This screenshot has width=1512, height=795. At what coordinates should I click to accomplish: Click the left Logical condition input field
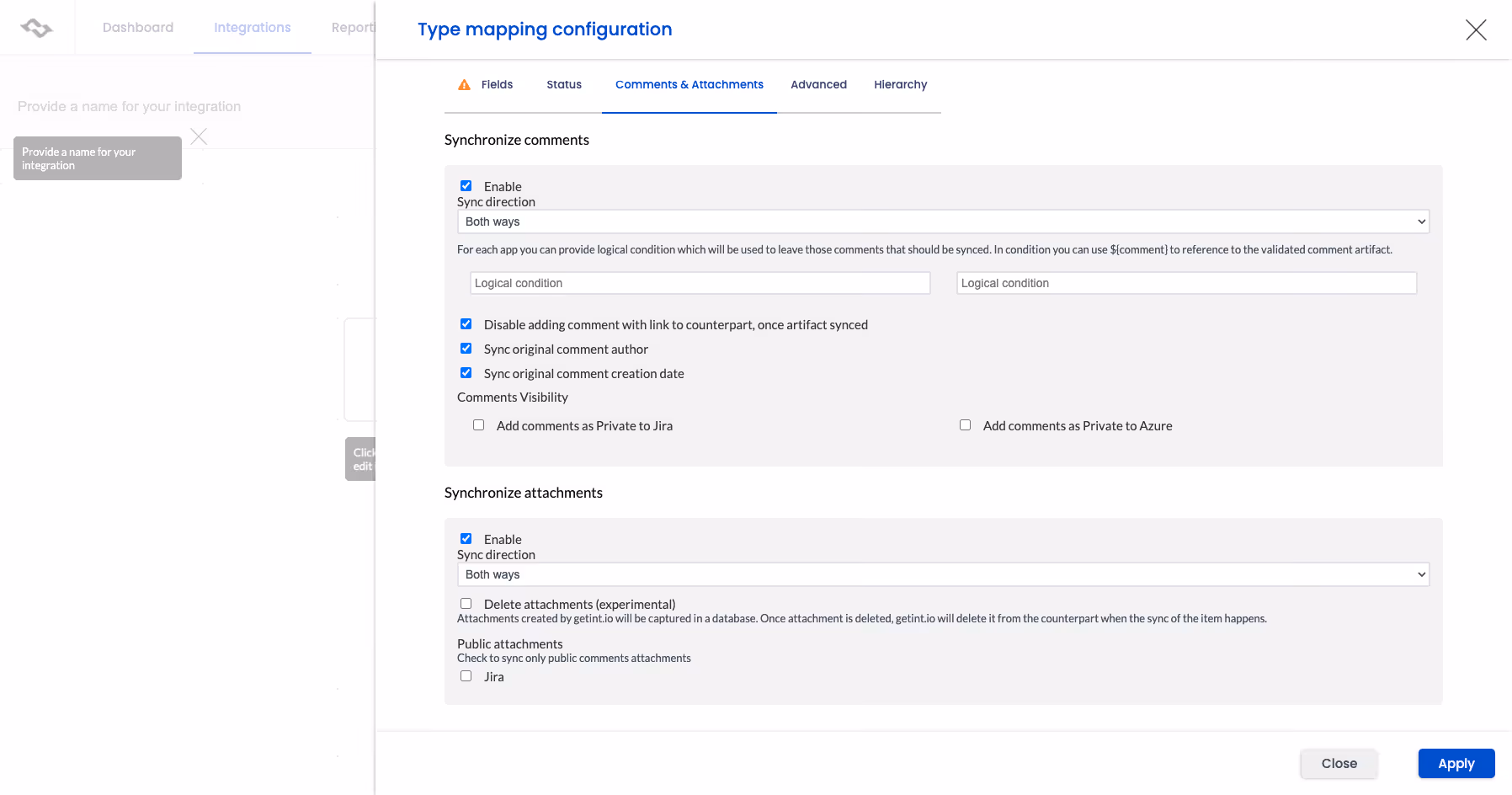click(x=699, y=283)
